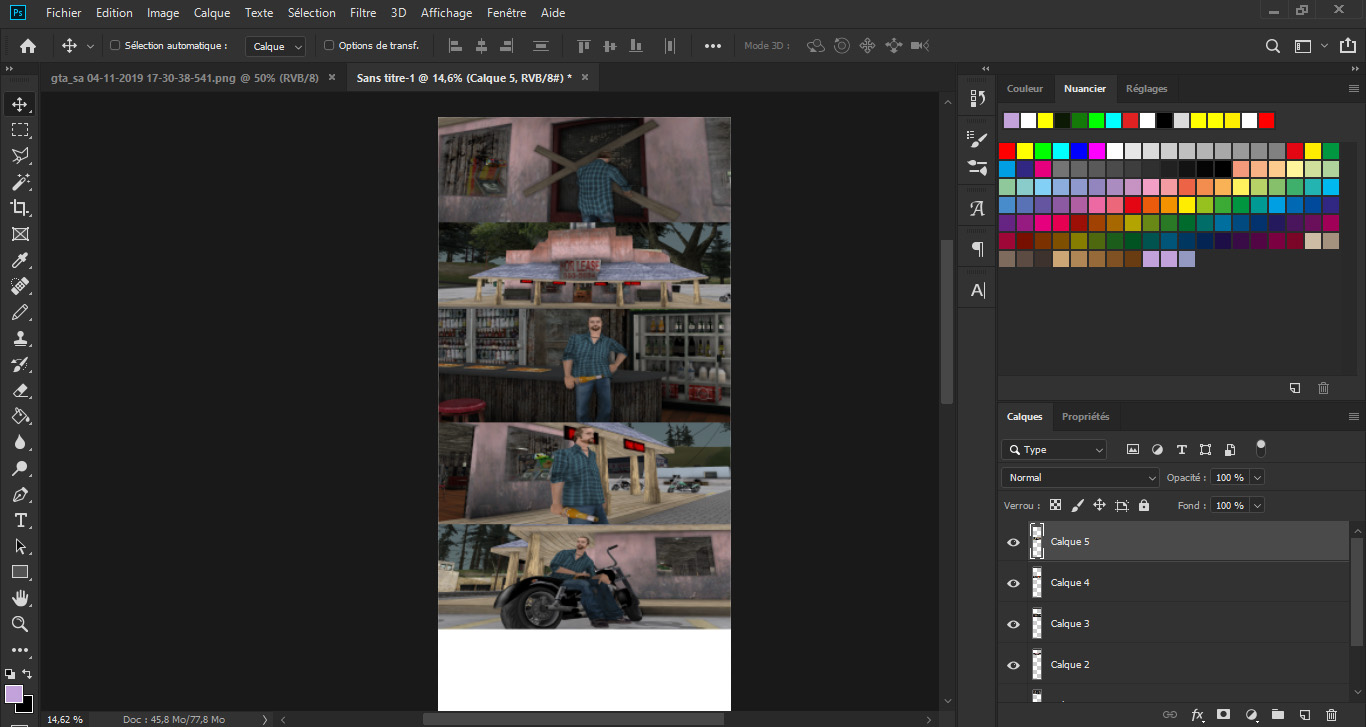Open the Type layer filter dropdown

tap(1054, 450)
